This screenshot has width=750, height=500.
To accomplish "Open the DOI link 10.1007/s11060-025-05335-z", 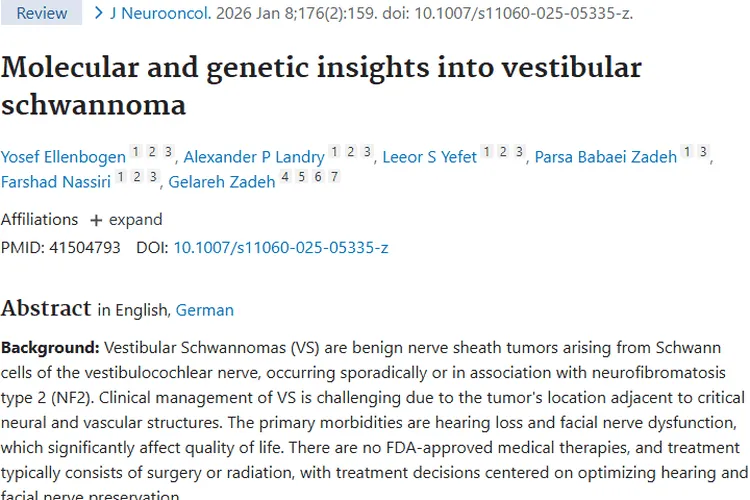I will click(281, 246).
